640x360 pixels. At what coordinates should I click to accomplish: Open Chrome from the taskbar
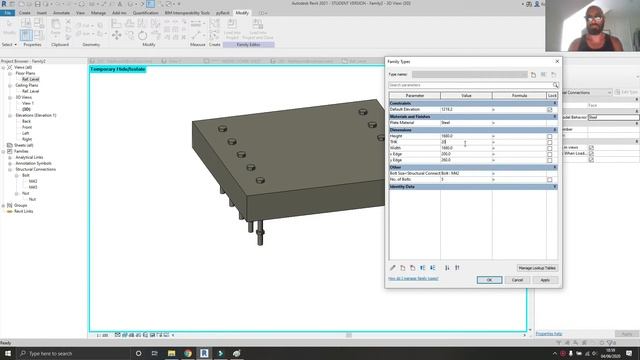pyautogui.click(x=188, y=353)
